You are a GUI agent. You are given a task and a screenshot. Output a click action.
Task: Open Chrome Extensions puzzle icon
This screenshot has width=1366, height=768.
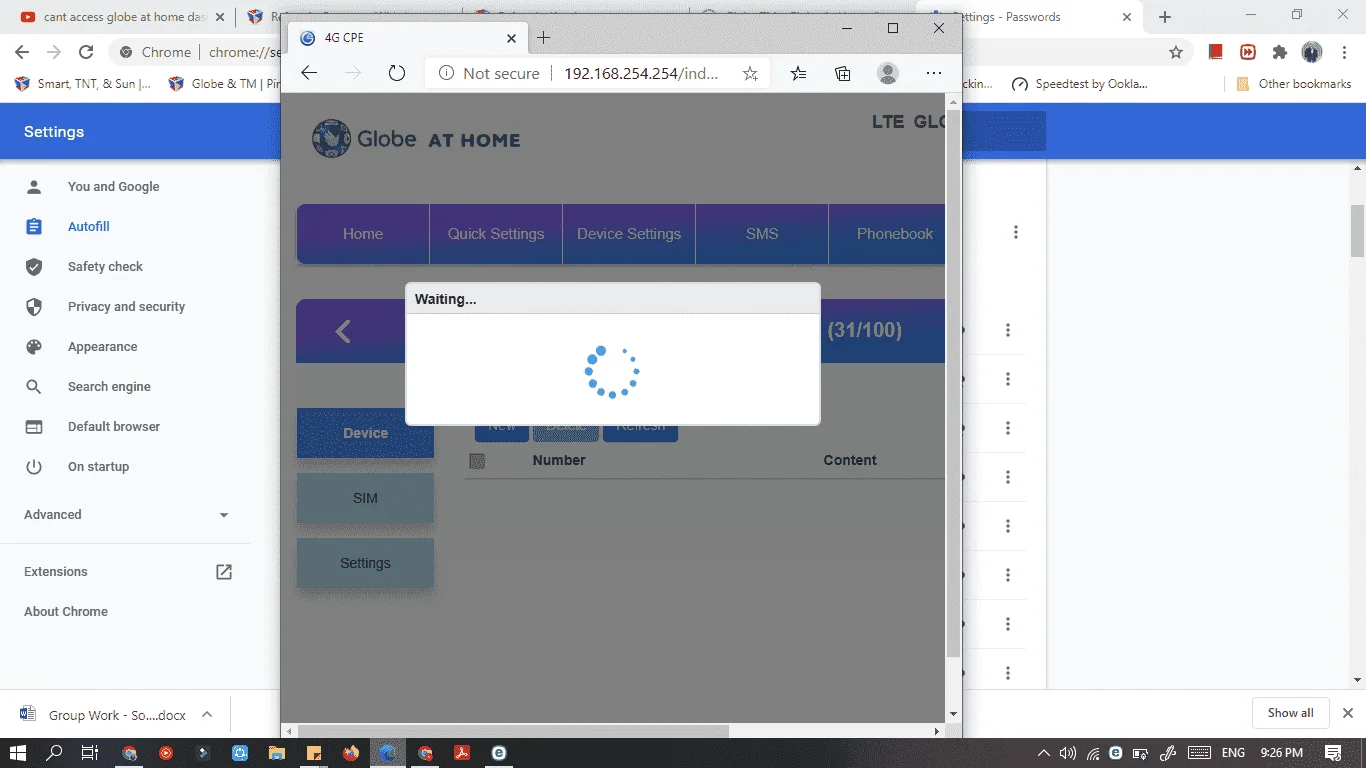1280,52
